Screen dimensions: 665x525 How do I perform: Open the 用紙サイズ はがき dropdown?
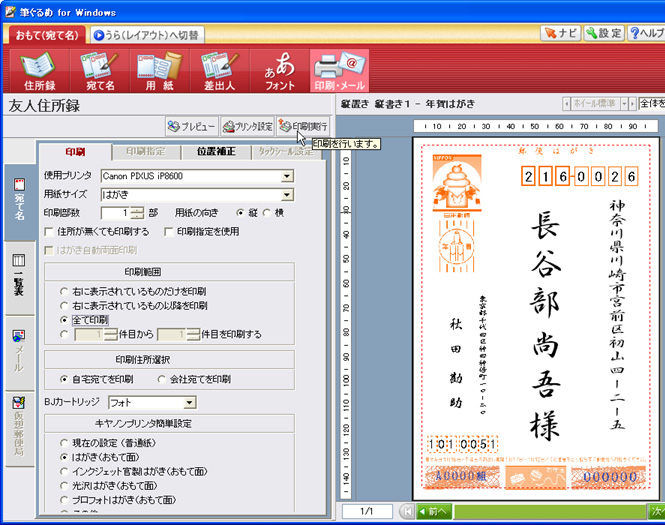point(287,195)
